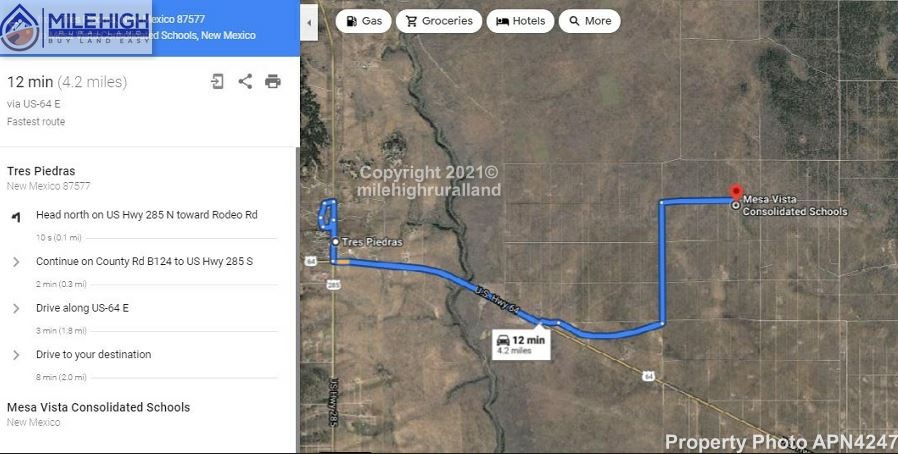Image resolution: width=898 pixels, height=454 pixels.
Task: Collapse the side panel arrow
Action: point(309,23)
